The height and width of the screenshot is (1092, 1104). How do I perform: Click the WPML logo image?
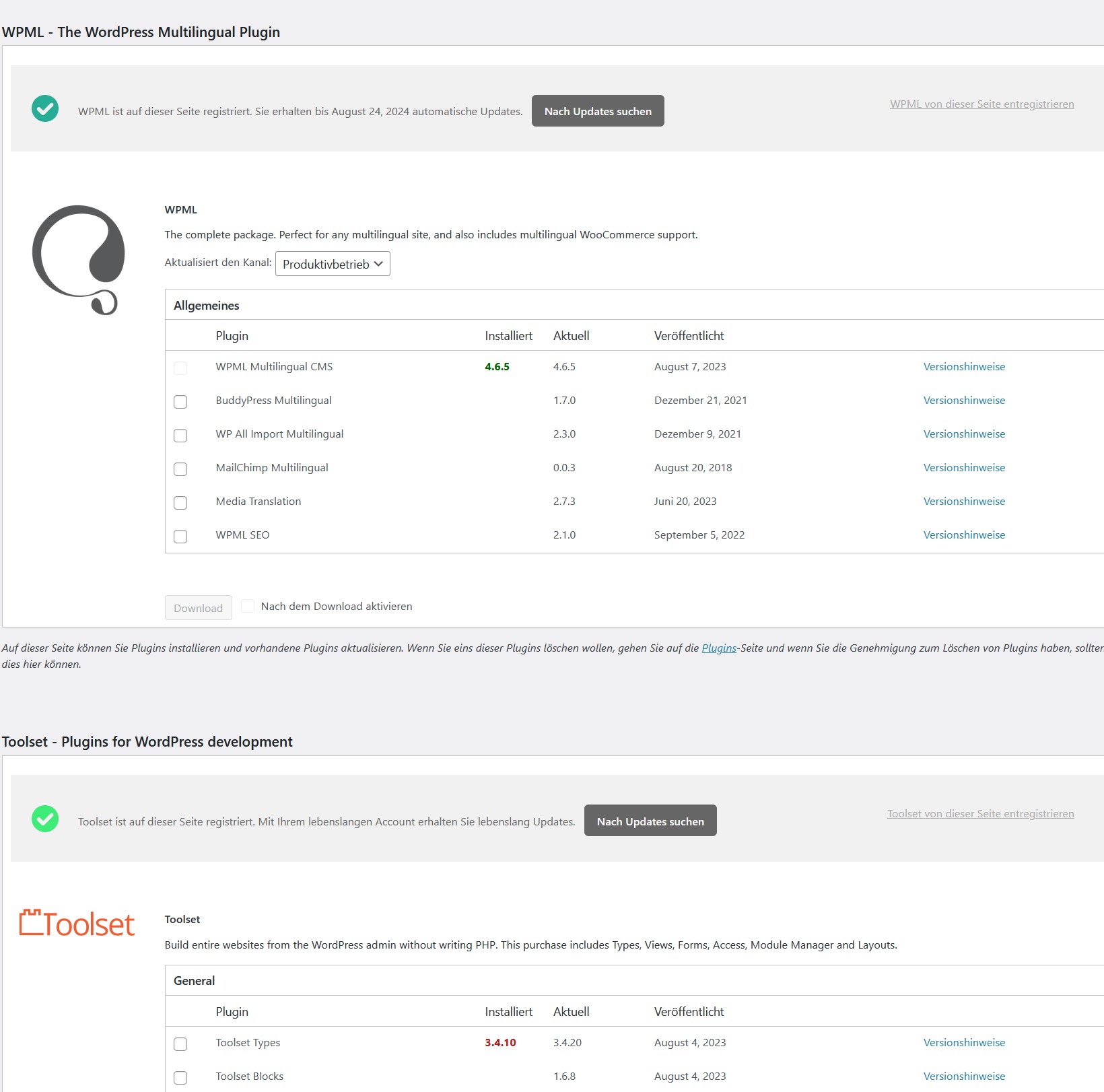coord(79,260)
